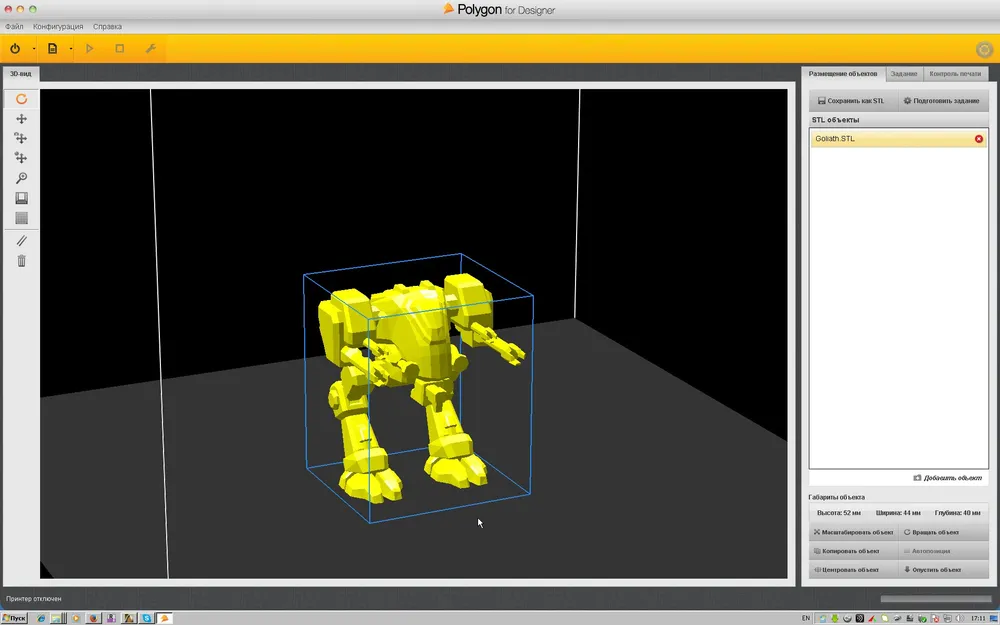Click Подготовить задание button
This screenshot has height=625, width=1000.
pos(939,101)
